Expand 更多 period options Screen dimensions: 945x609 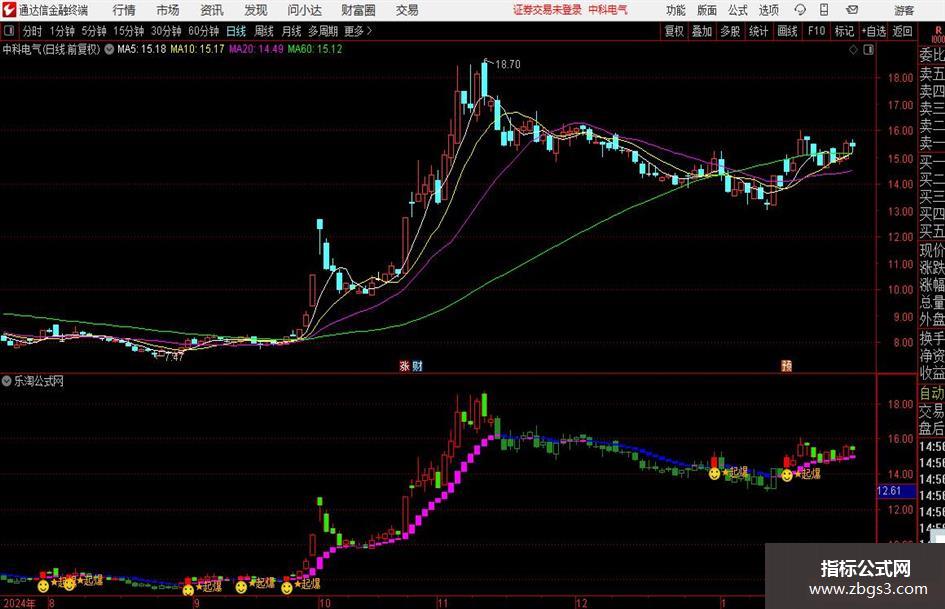click(x=359, y=31)
